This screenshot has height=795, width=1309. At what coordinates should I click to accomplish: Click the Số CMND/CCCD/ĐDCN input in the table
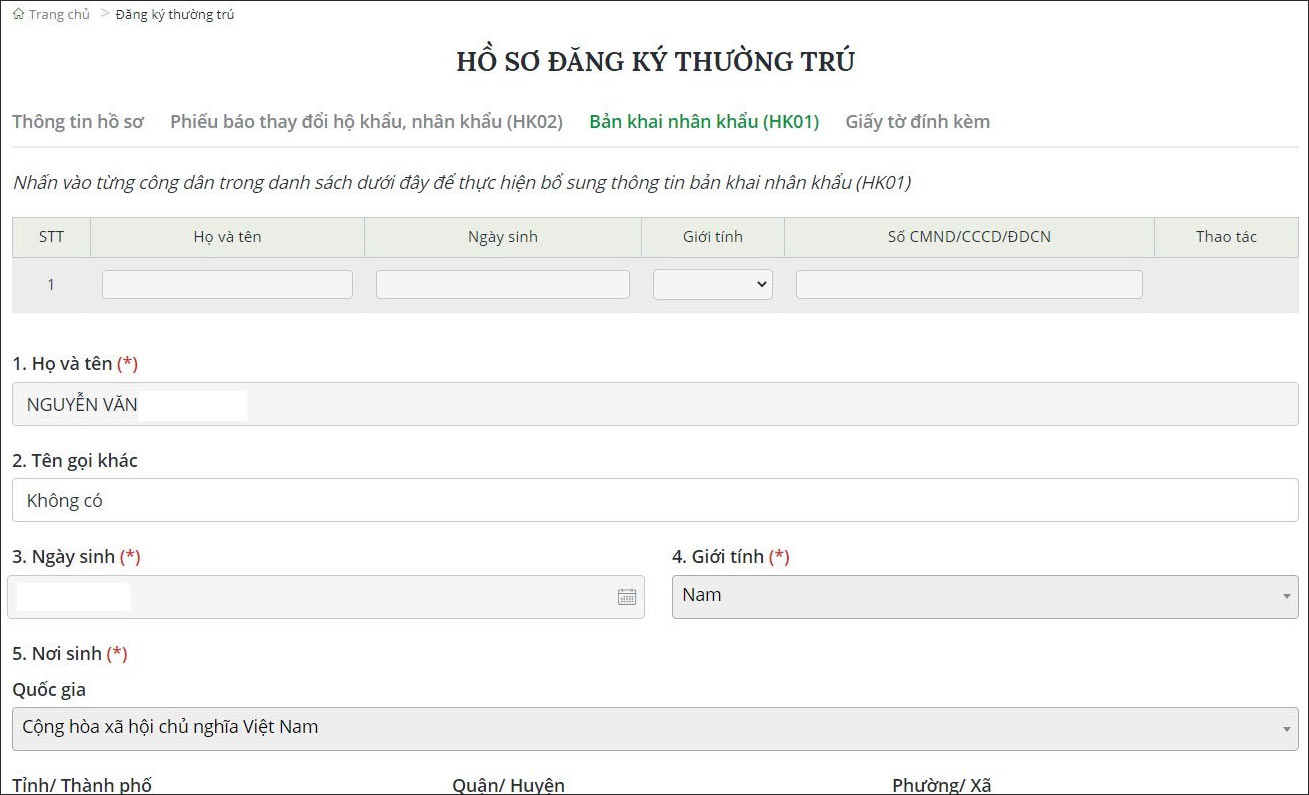(968, 284)
